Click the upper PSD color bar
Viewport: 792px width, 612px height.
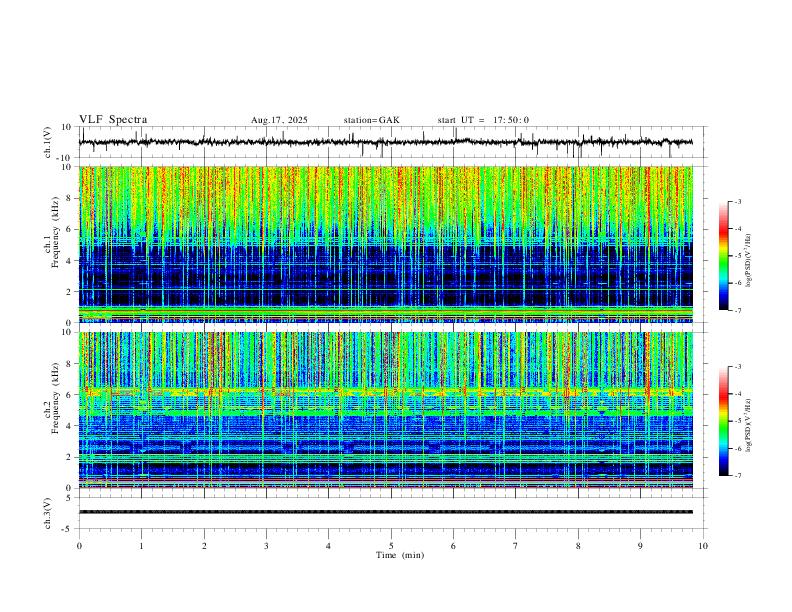point(723,256)
